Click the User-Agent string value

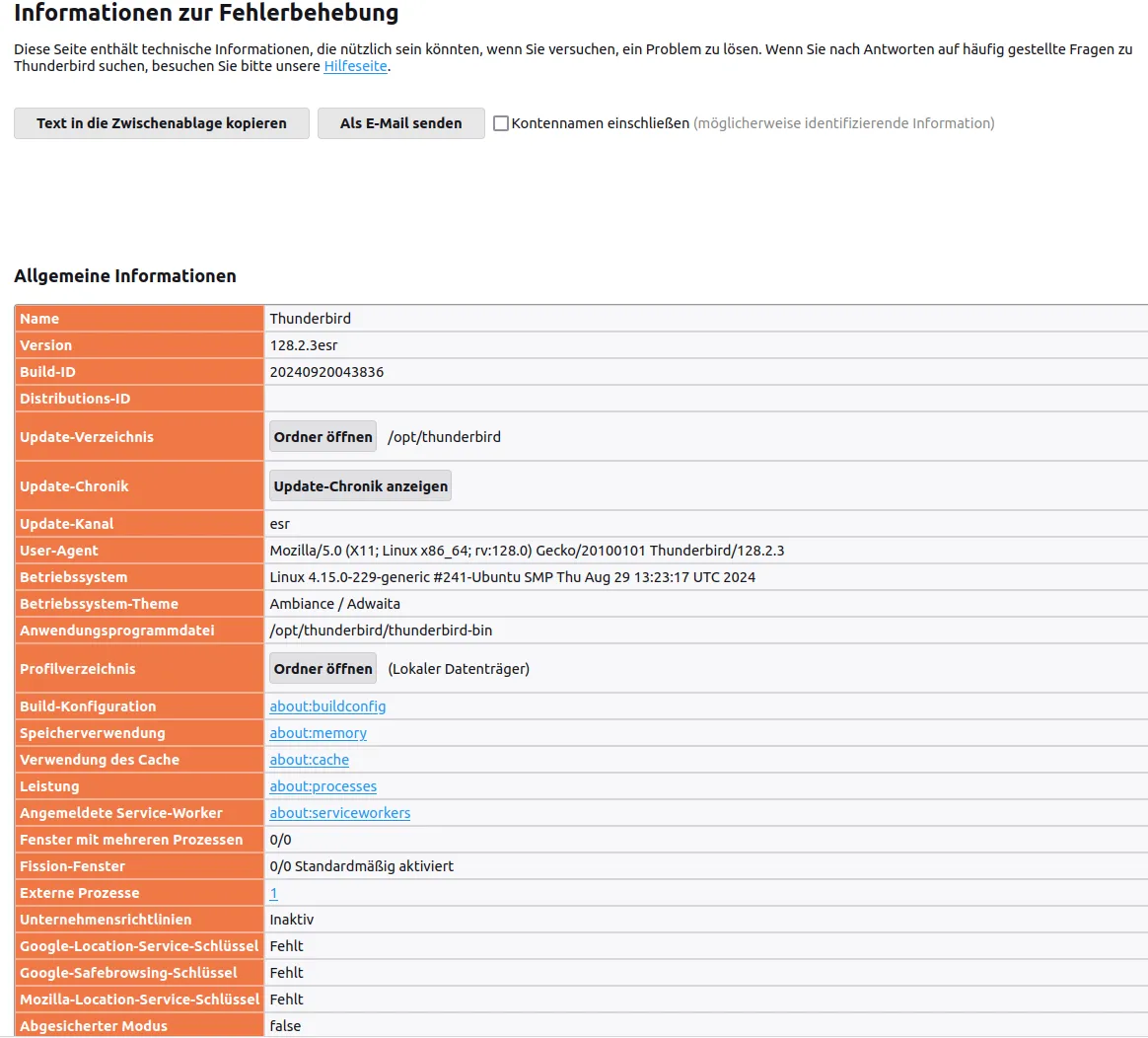click(x=527, y=551)
